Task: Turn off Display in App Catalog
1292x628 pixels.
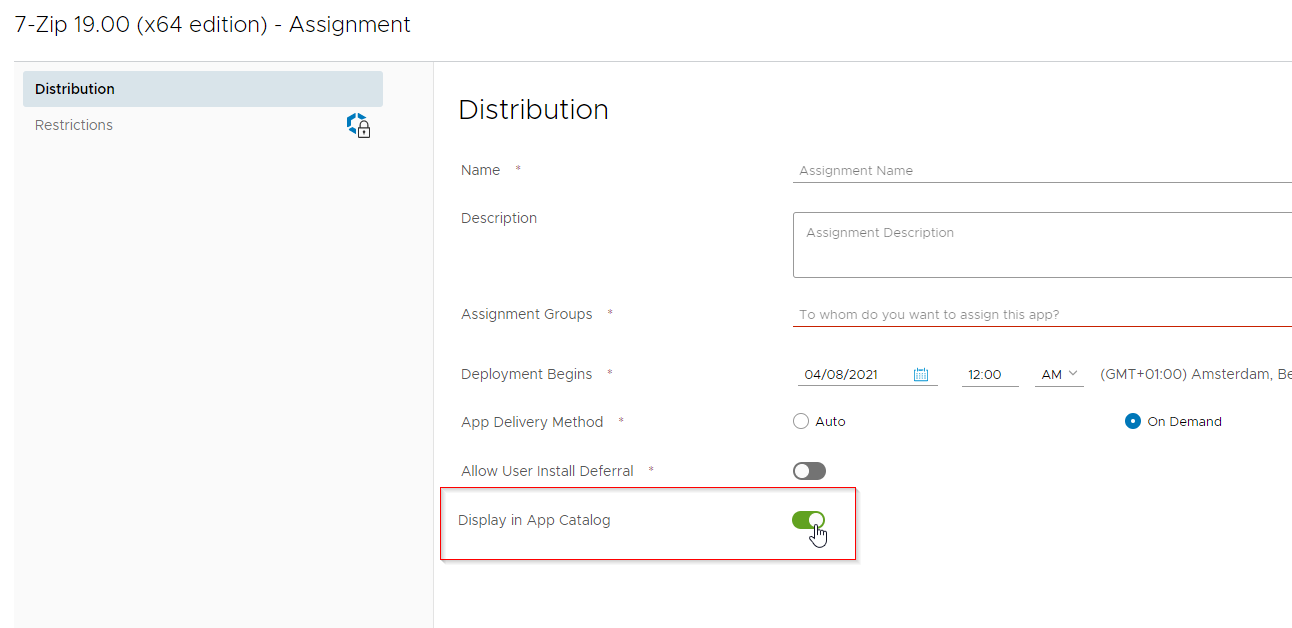Action: (x=809, y=520)
